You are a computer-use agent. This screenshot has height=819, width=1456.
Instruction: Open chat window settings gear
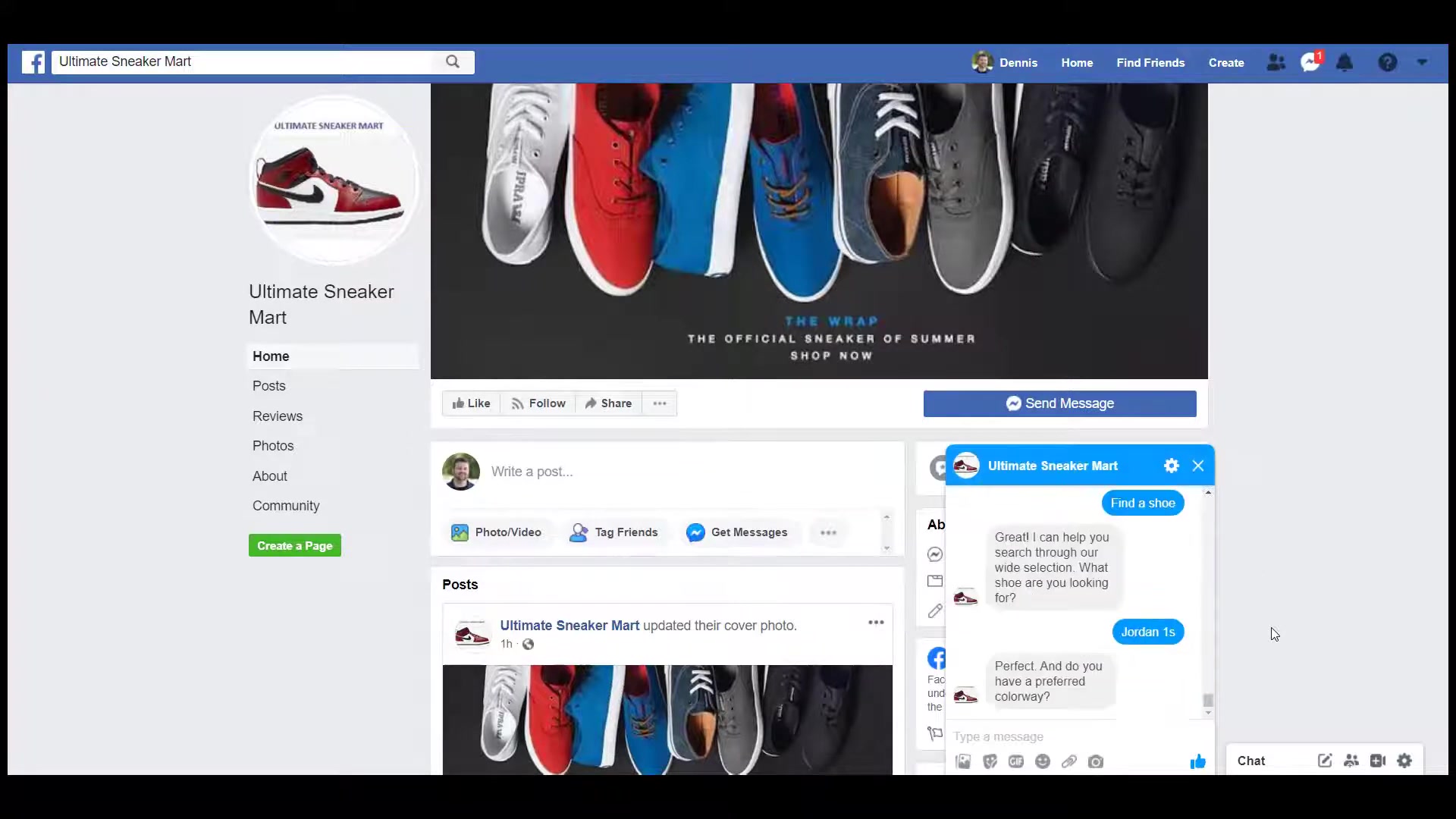click(x=1172, y=466)
